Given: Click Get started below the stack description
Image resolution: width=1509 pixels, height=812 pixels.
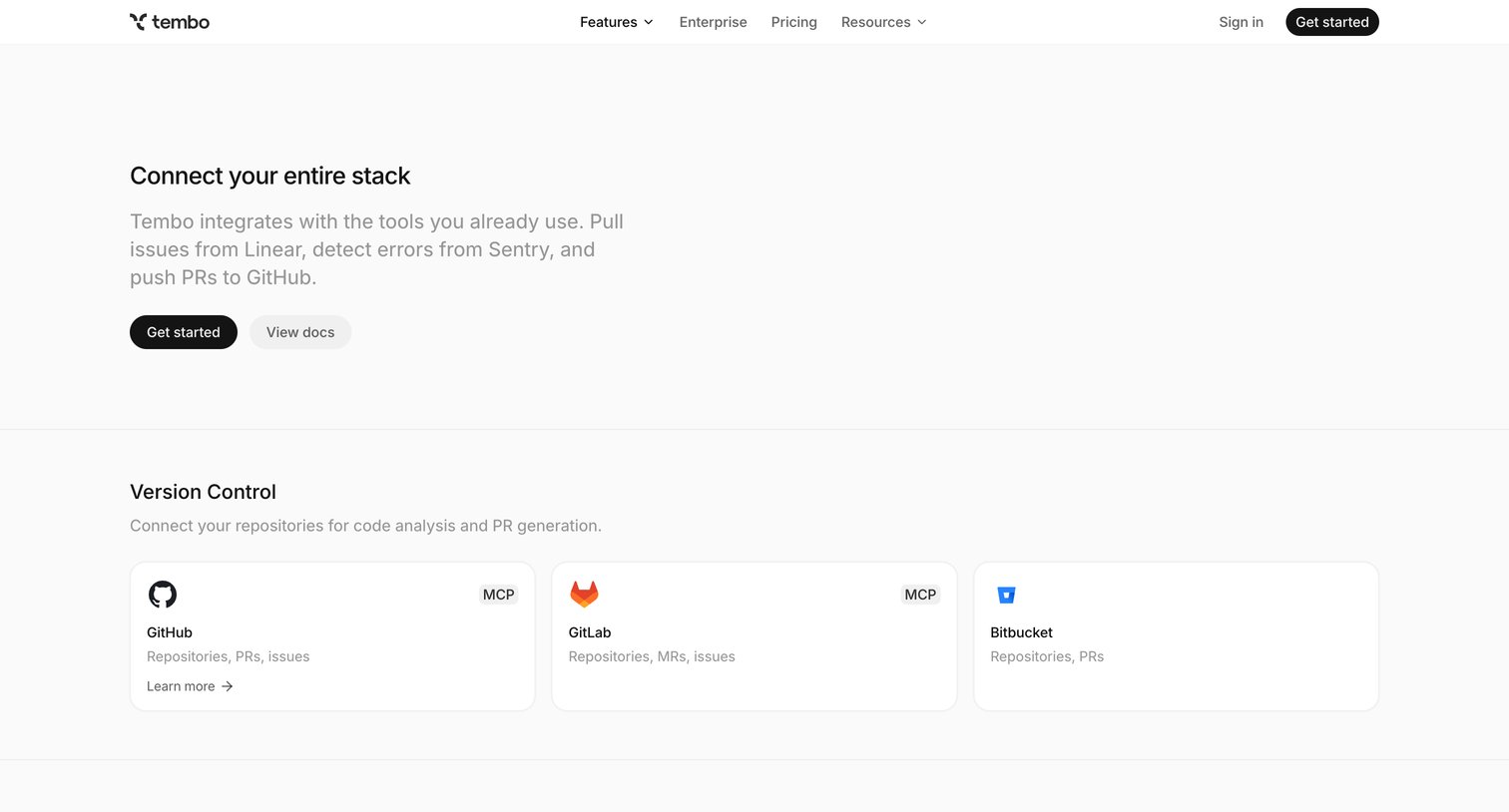Looking at the screenshot, I should pyautogui.click(x=184, y=332).
